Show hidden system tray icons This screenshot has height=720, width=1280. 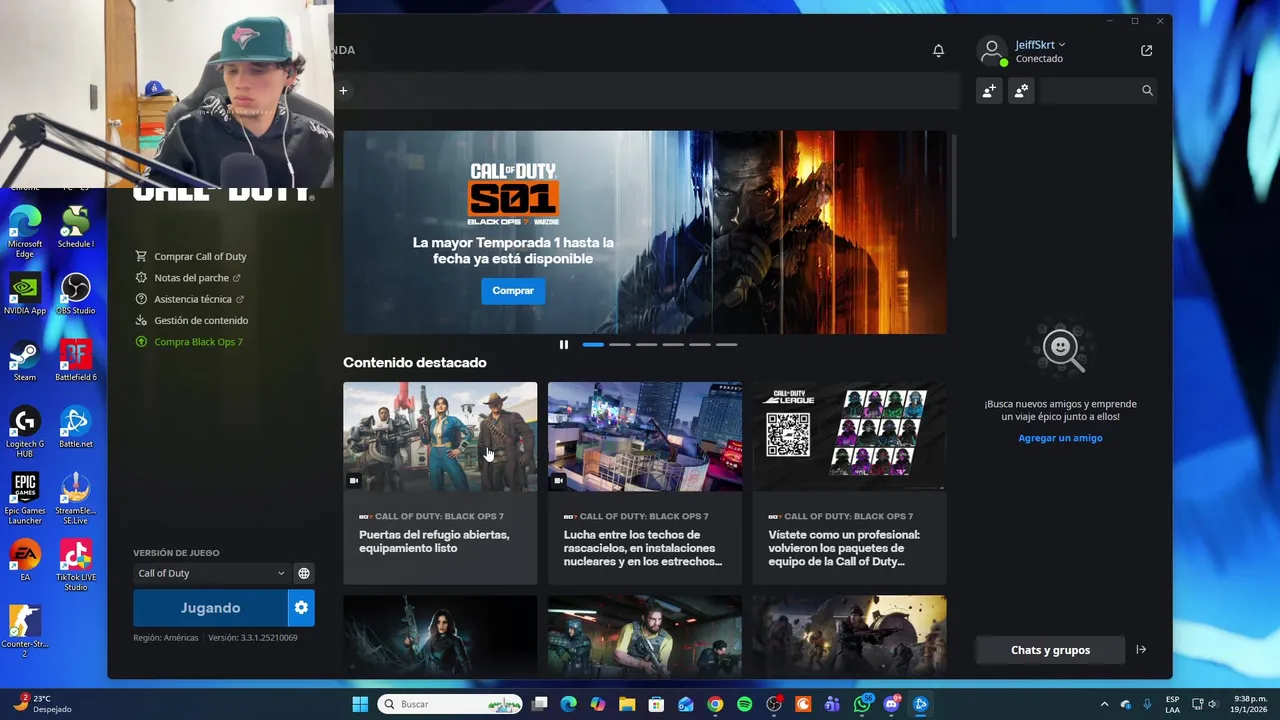1104,704
